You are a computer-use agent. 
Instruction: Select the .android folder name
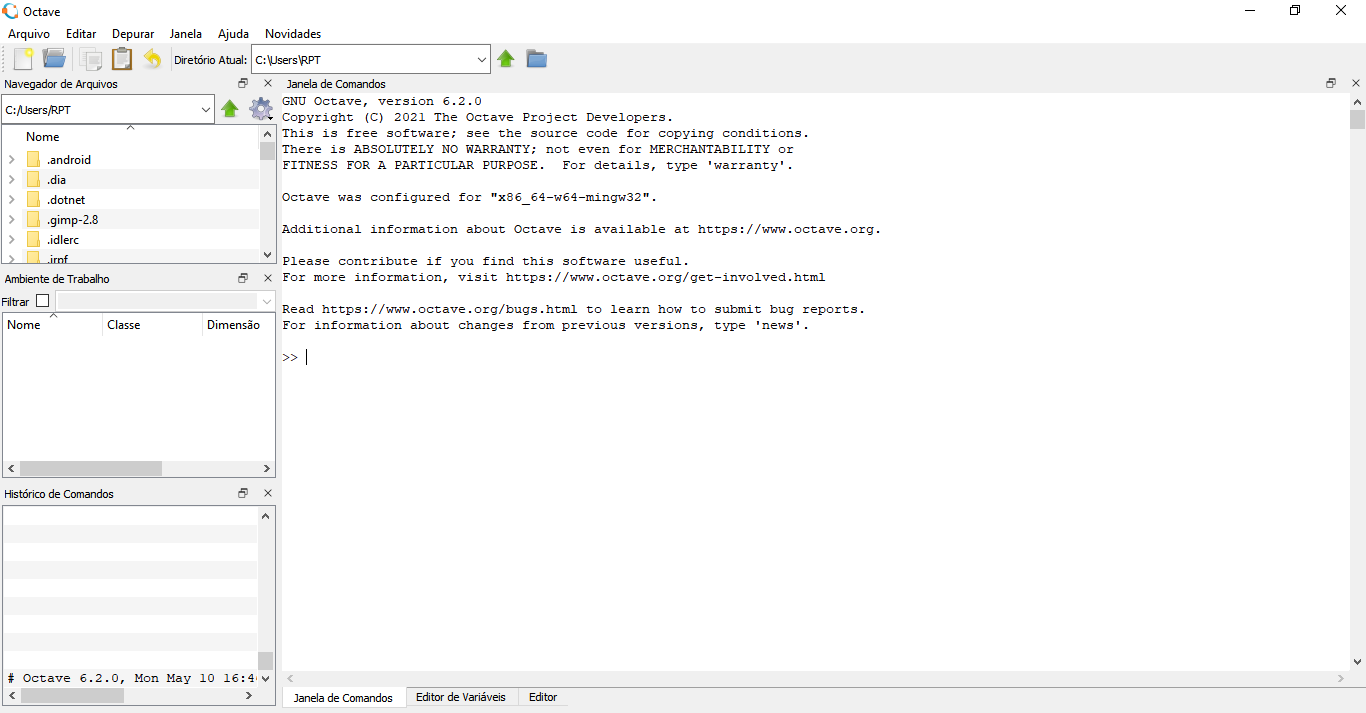tap(69, 160)
